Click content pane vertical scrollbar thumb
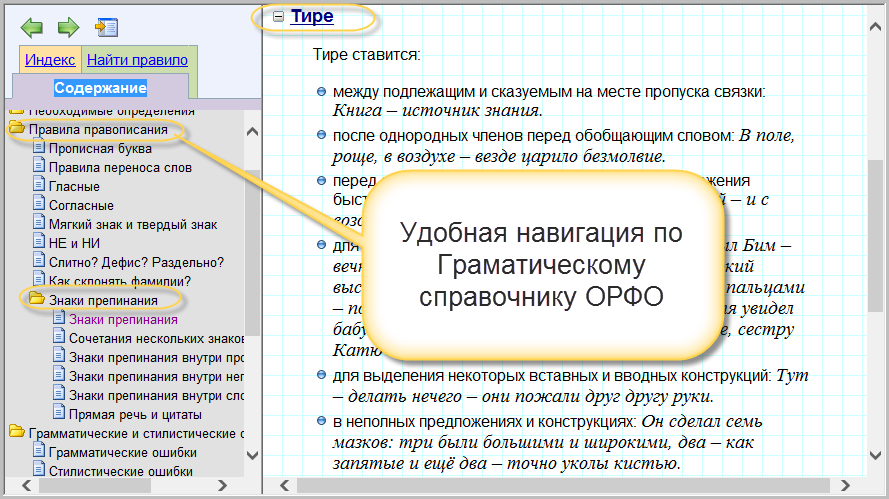The height and width of the screenshot is (499, 889). 875,235
